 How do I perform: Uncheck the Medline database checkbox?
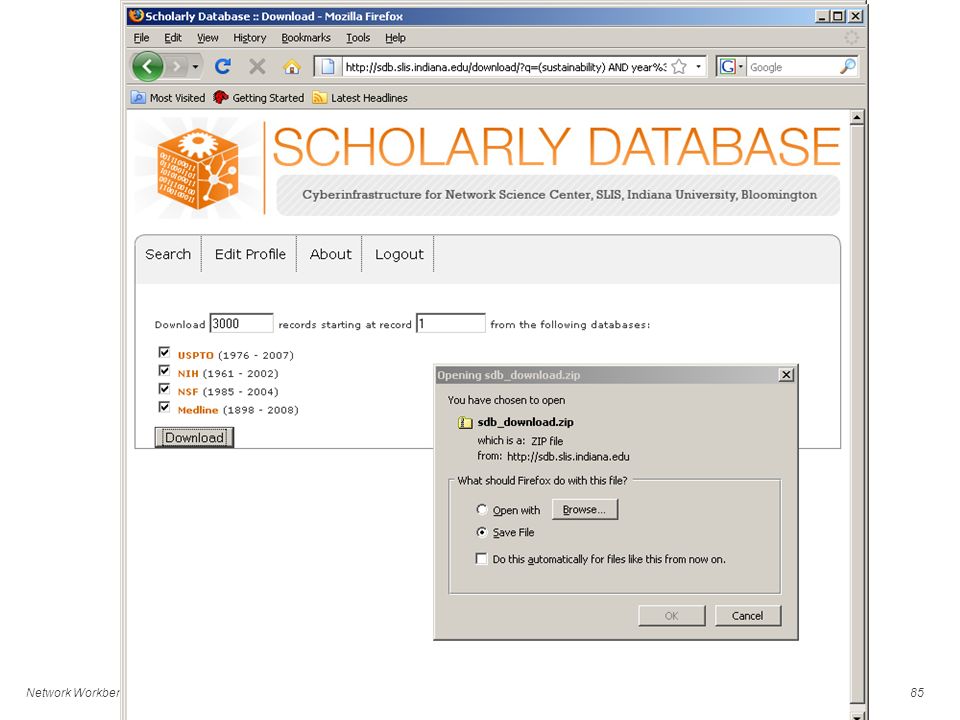pos(164,408)
